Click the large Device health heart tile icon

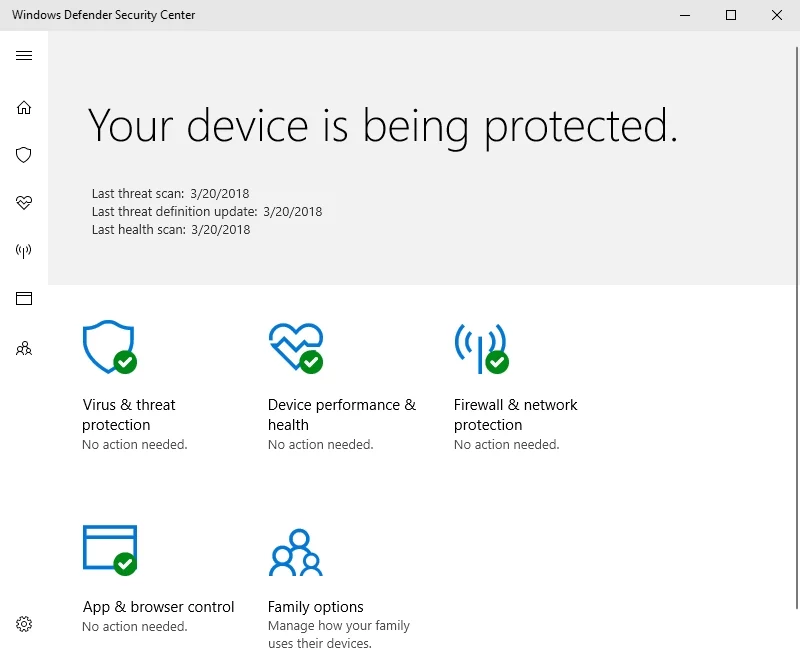point(295,346)
